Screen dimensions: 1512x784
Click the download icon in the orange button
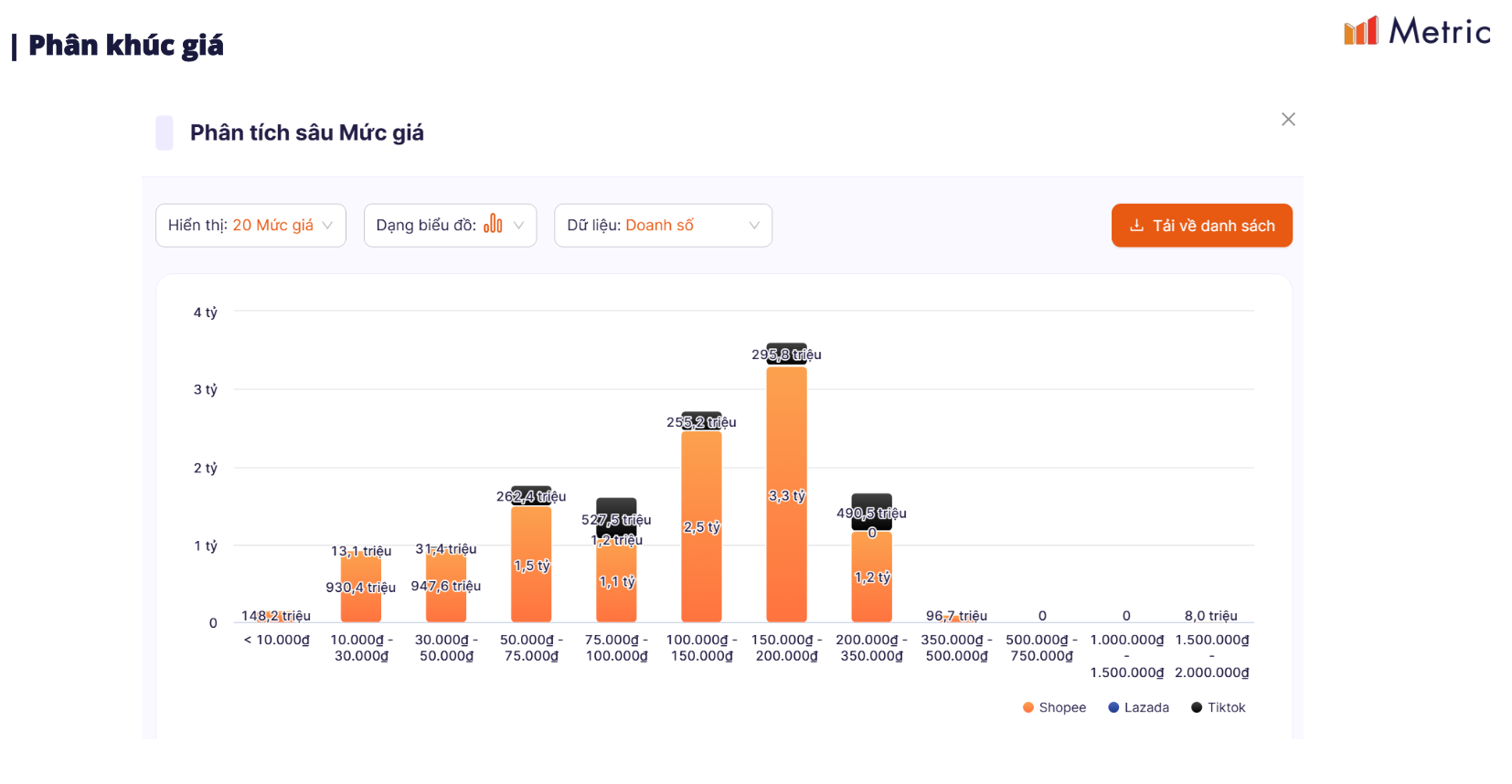pyautogui.click(x=1136, y=226)
